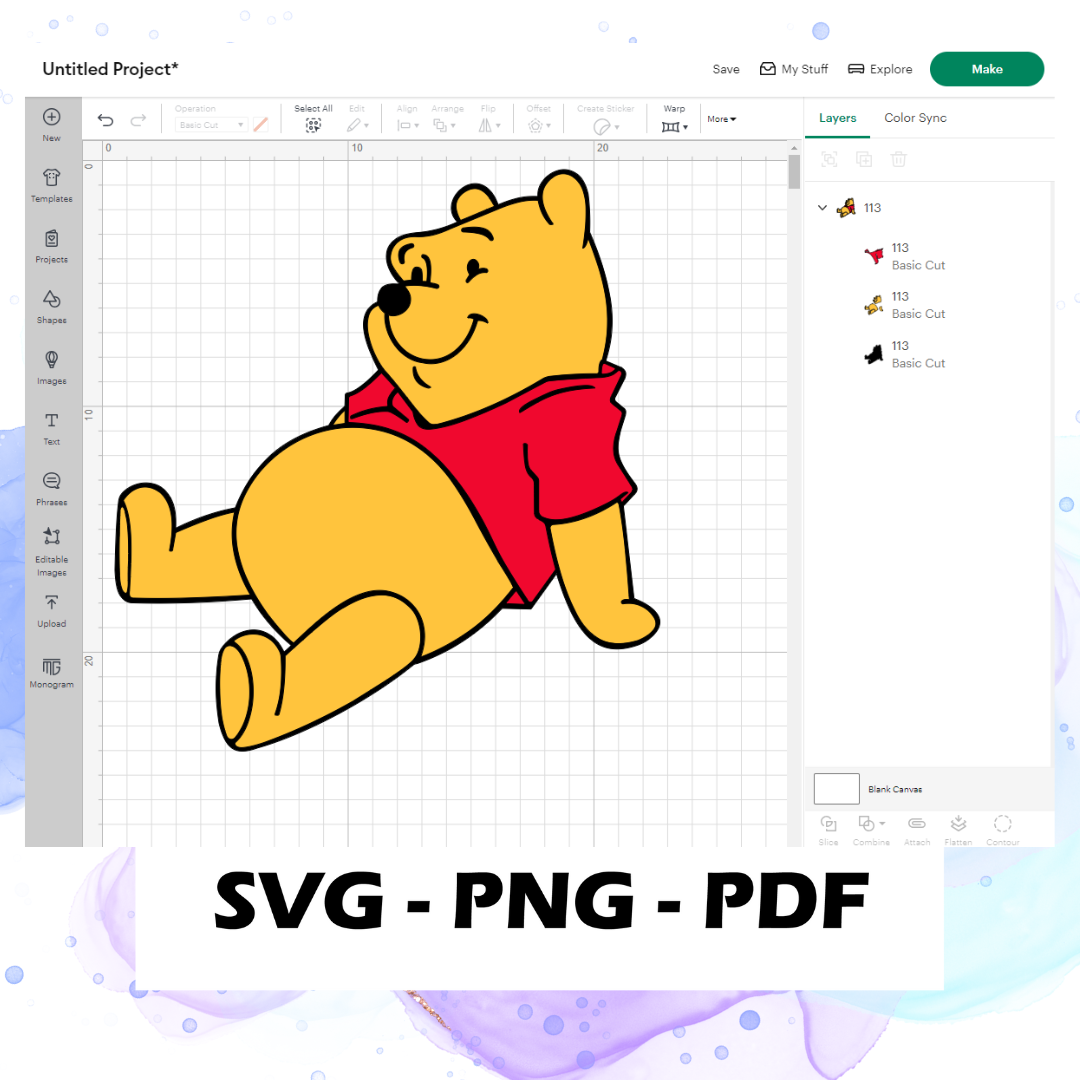This screenshot has height=1080, width=1080.
Task: Click the canvas vertical scrollbar thumb
Action: point(794,171)
